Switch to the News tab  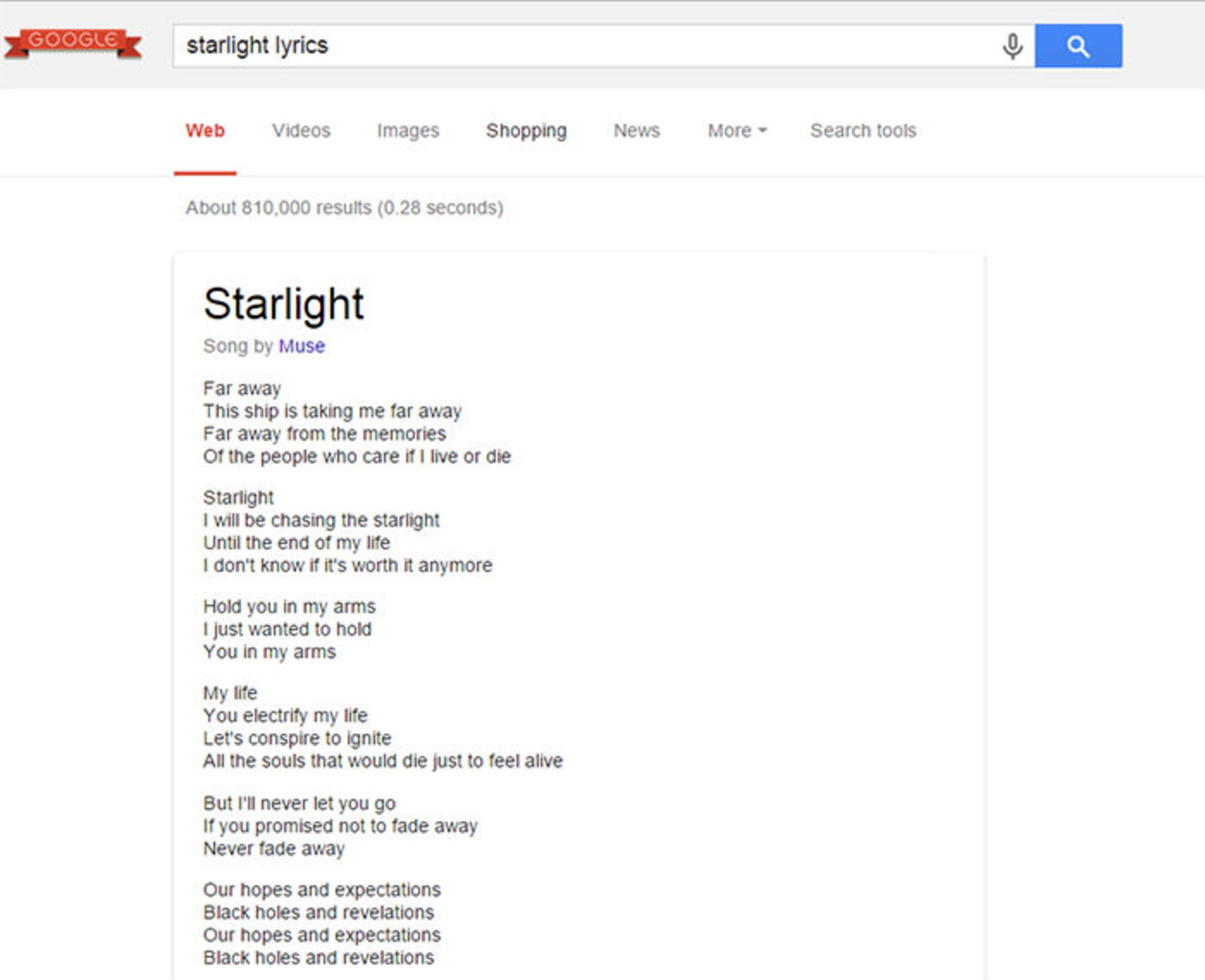click(636, 131)
